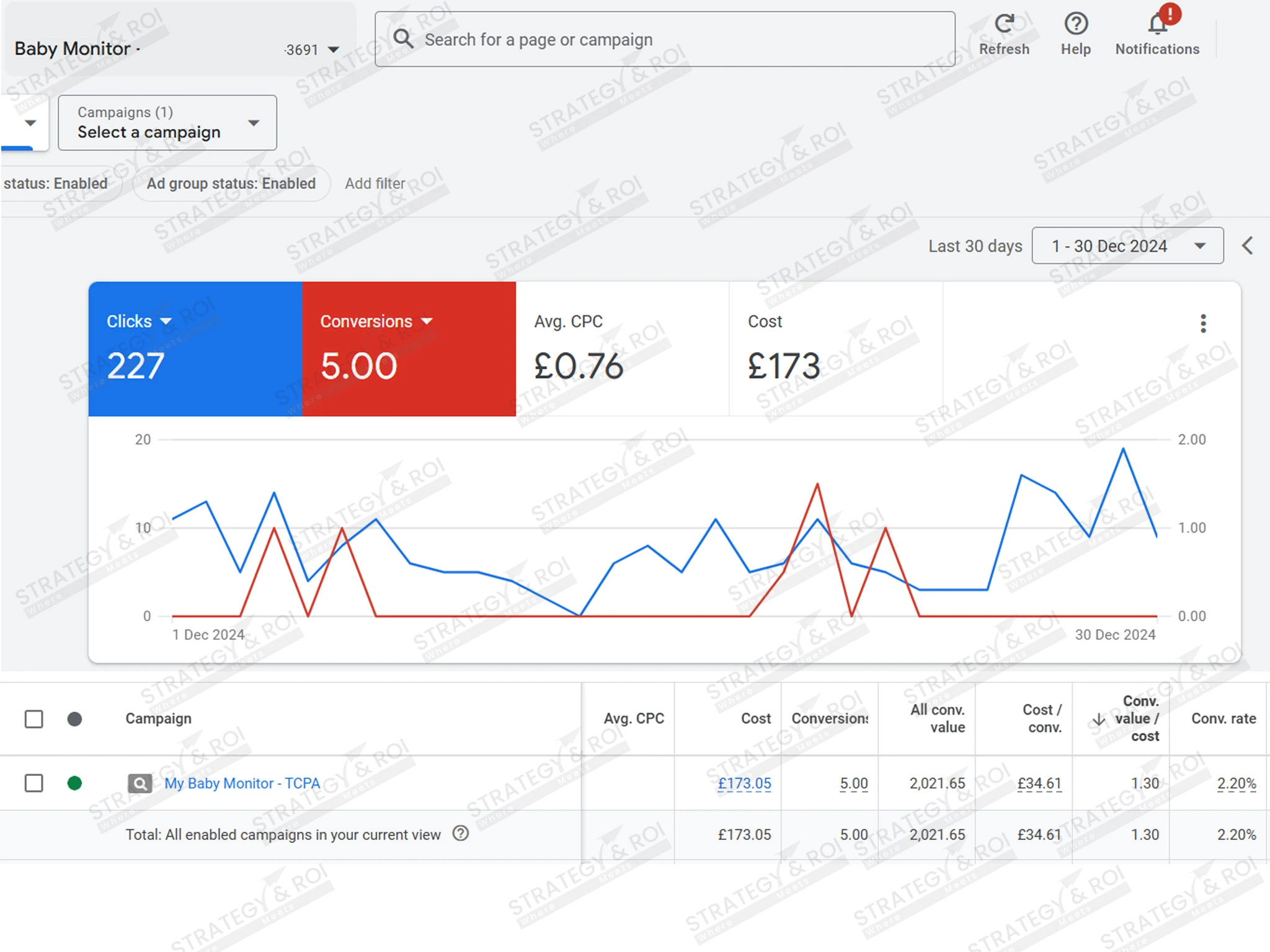Click the Refresh icon
Screen dimensions: 1270x952
pos(1004,25)
